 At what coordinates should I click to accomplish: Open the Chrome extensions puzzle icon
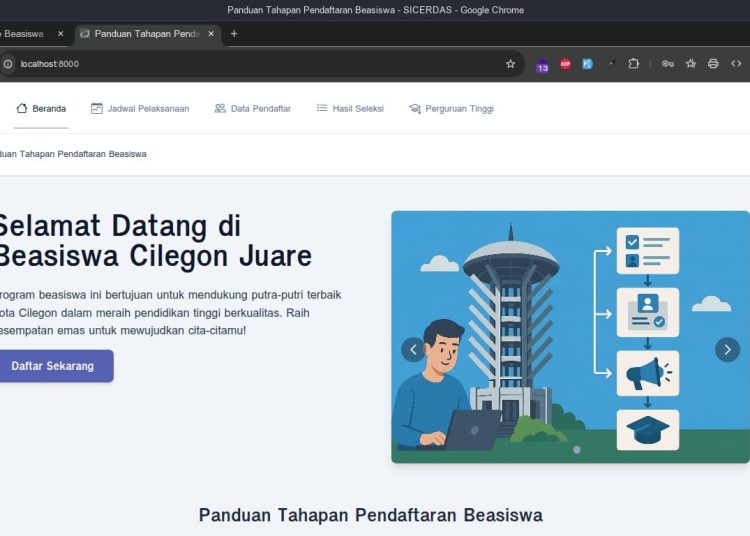(633, 64)
